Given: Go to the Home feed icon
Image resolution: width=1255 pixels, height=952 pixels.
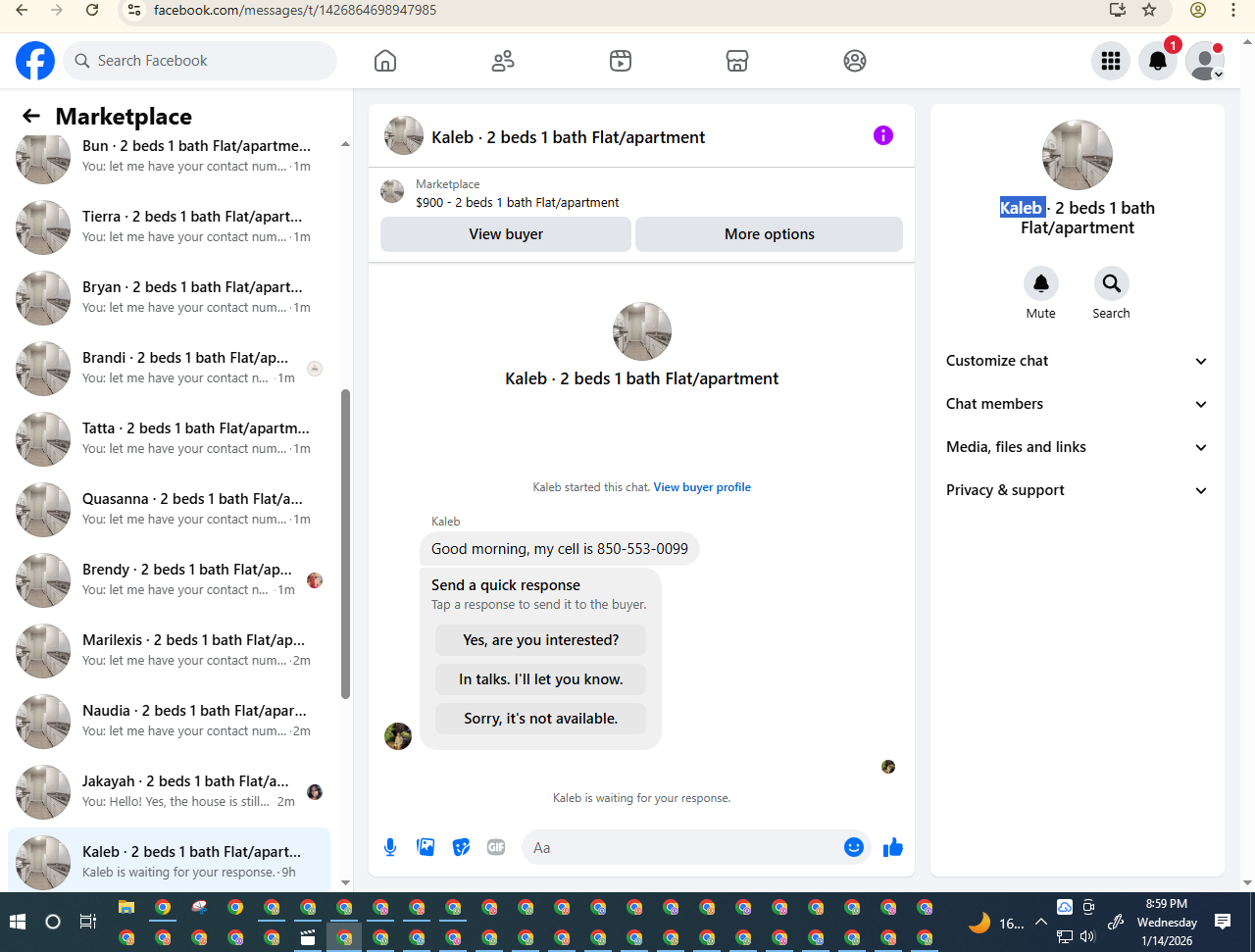Looking at the screenshot, I should pyautogui.click(x=385, y=61).
